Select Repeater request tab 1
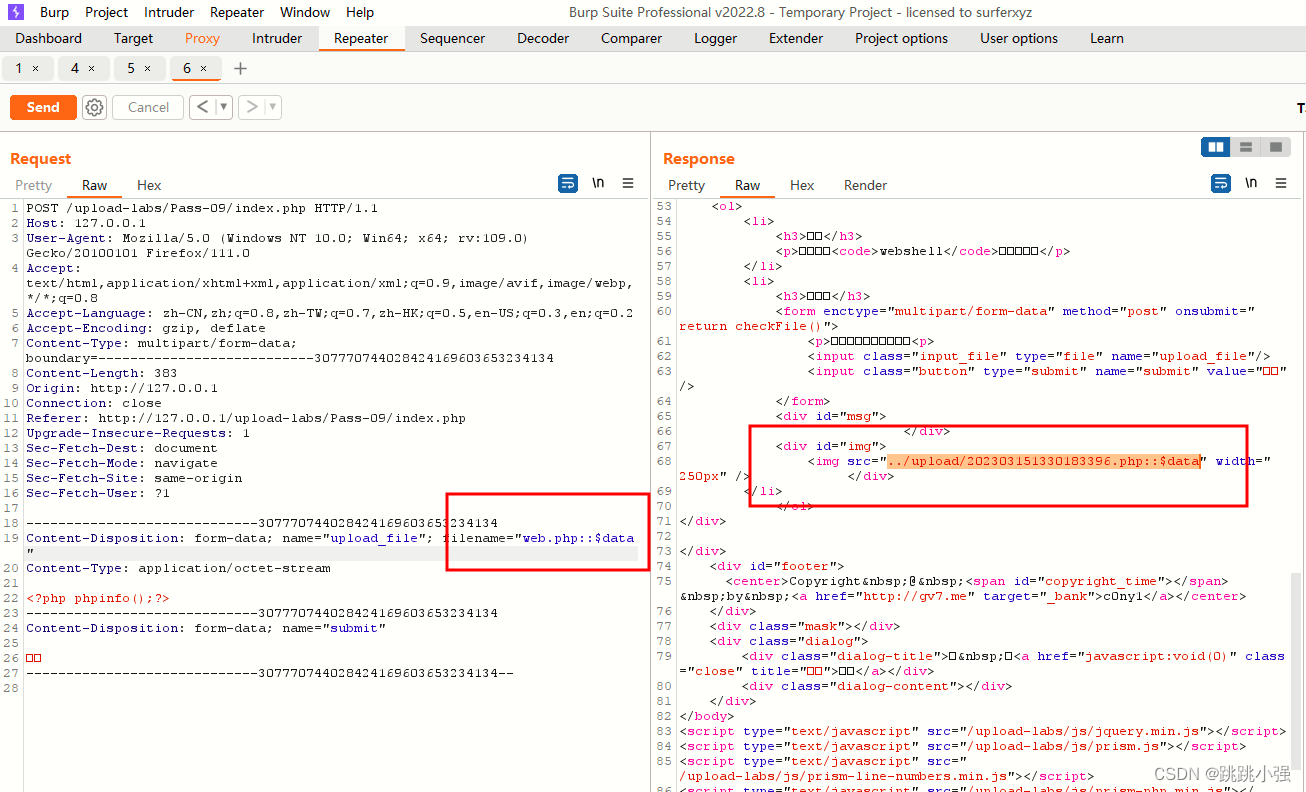Screen dimensions: 1306x792 (19, 68)
